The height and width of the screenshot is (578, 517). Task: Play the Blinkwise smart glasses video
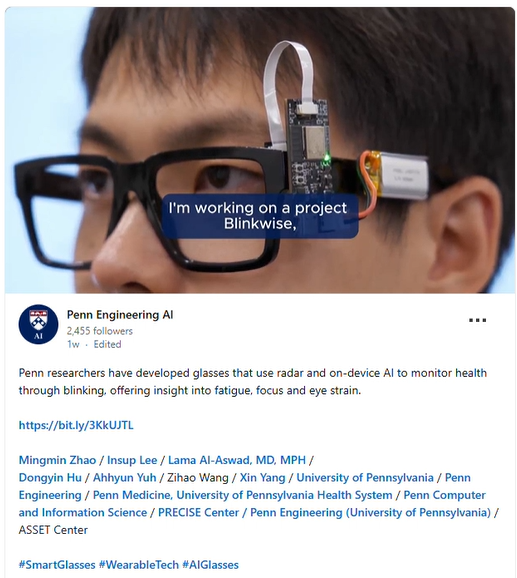260,150
